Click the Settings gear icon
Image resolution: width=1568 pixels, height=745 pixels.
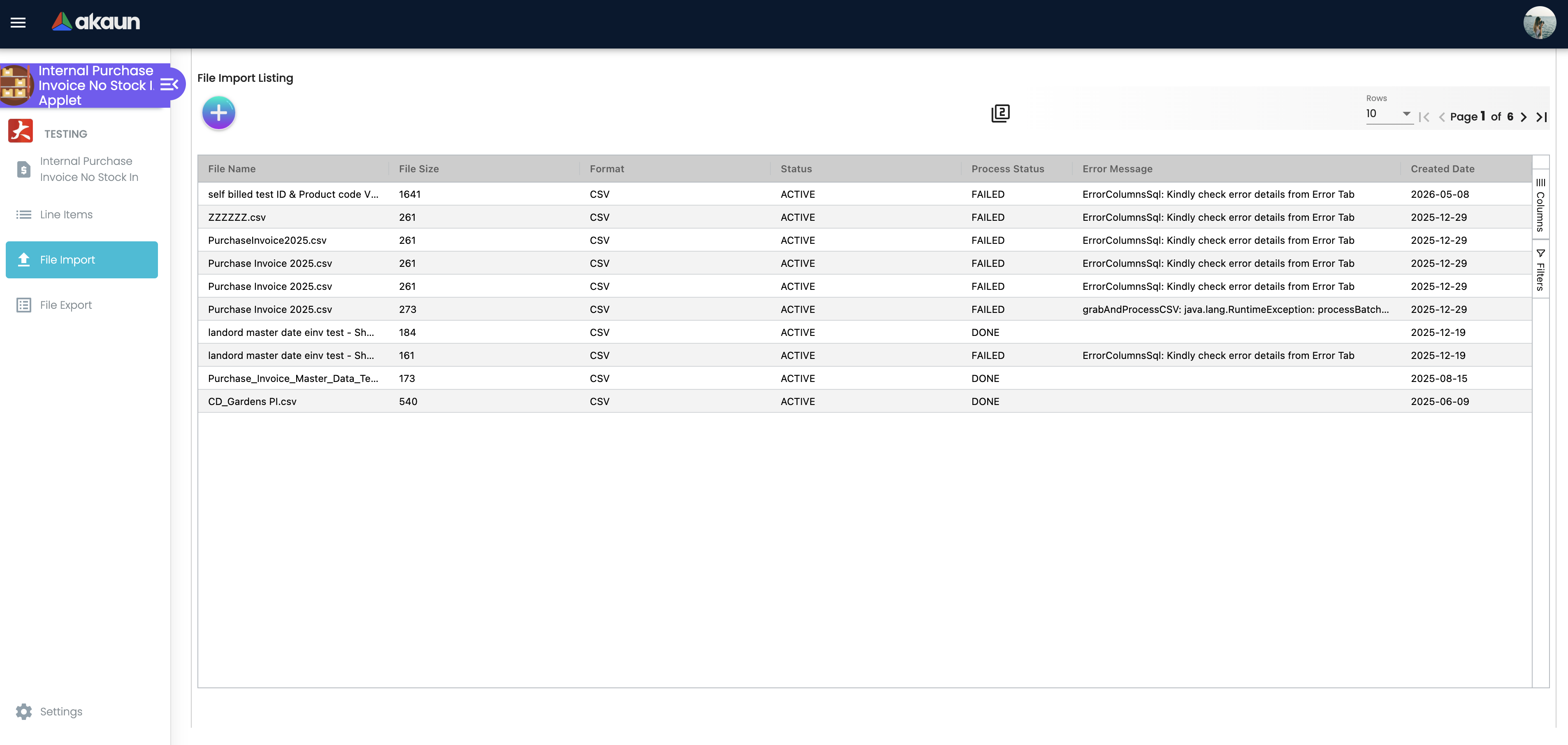click(x=24, y=712)
